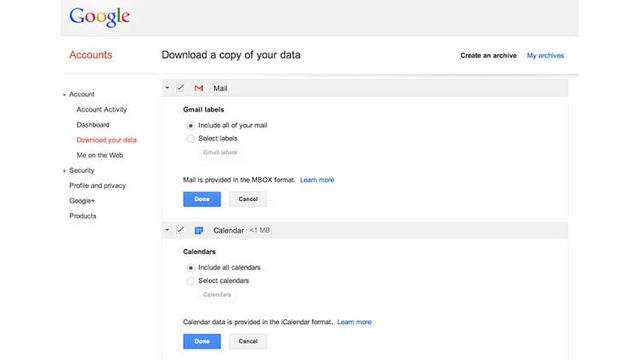Click the Calendar icon in Calendar row
Viewport: 640px width, 360px height.
(x=199, y=230)
